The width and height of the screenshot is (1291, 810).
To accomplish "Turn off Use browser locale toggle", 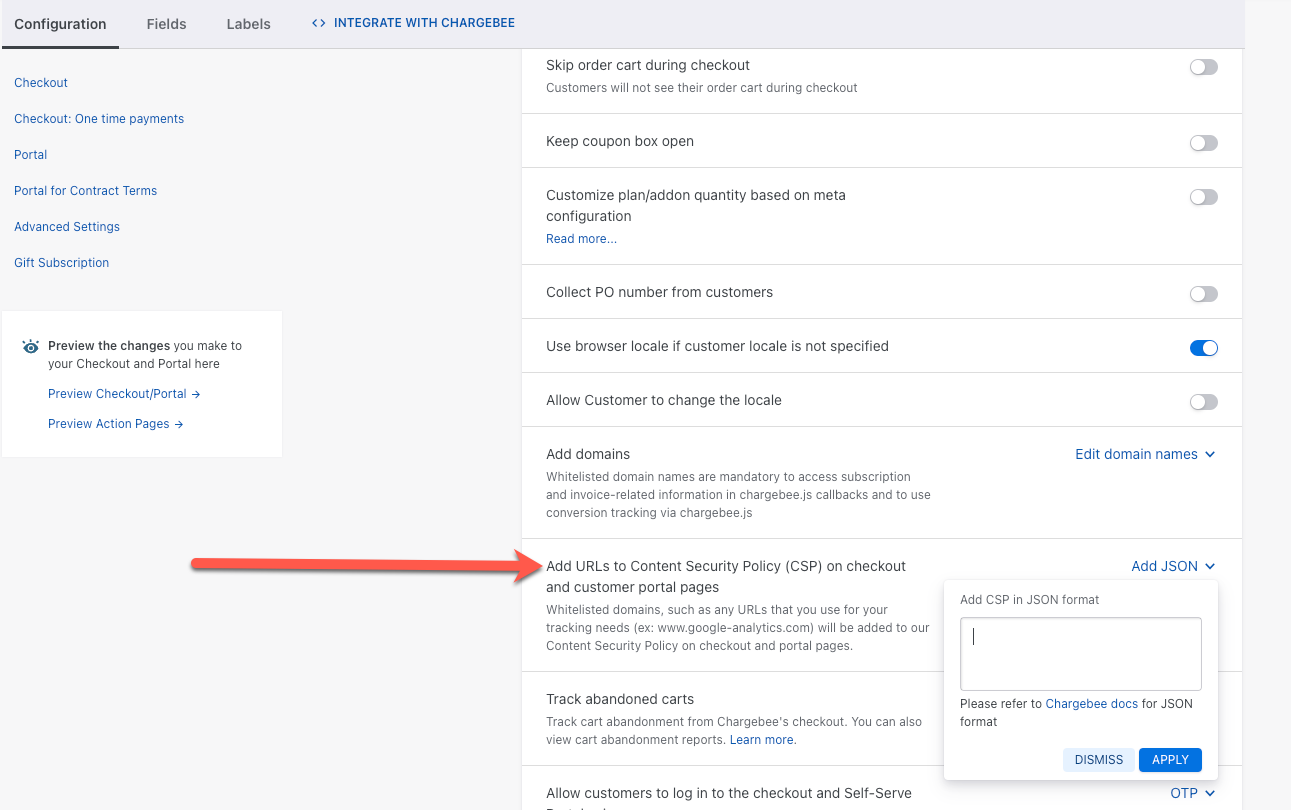I will pos(1203,348).
